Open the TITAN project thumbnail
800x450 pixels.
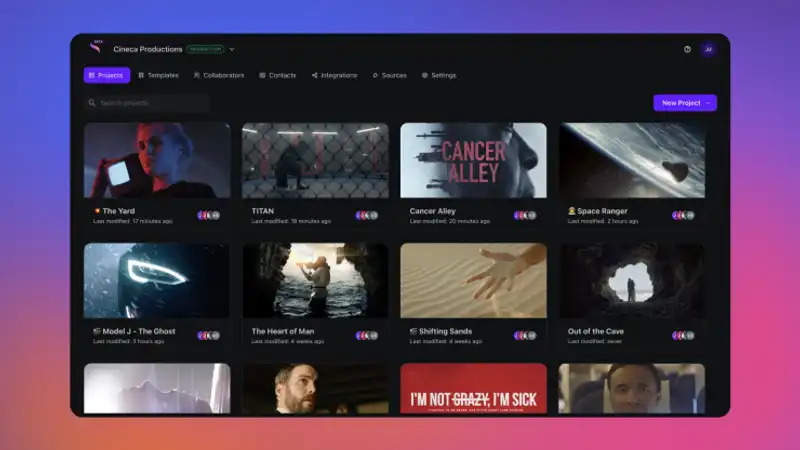315,160
